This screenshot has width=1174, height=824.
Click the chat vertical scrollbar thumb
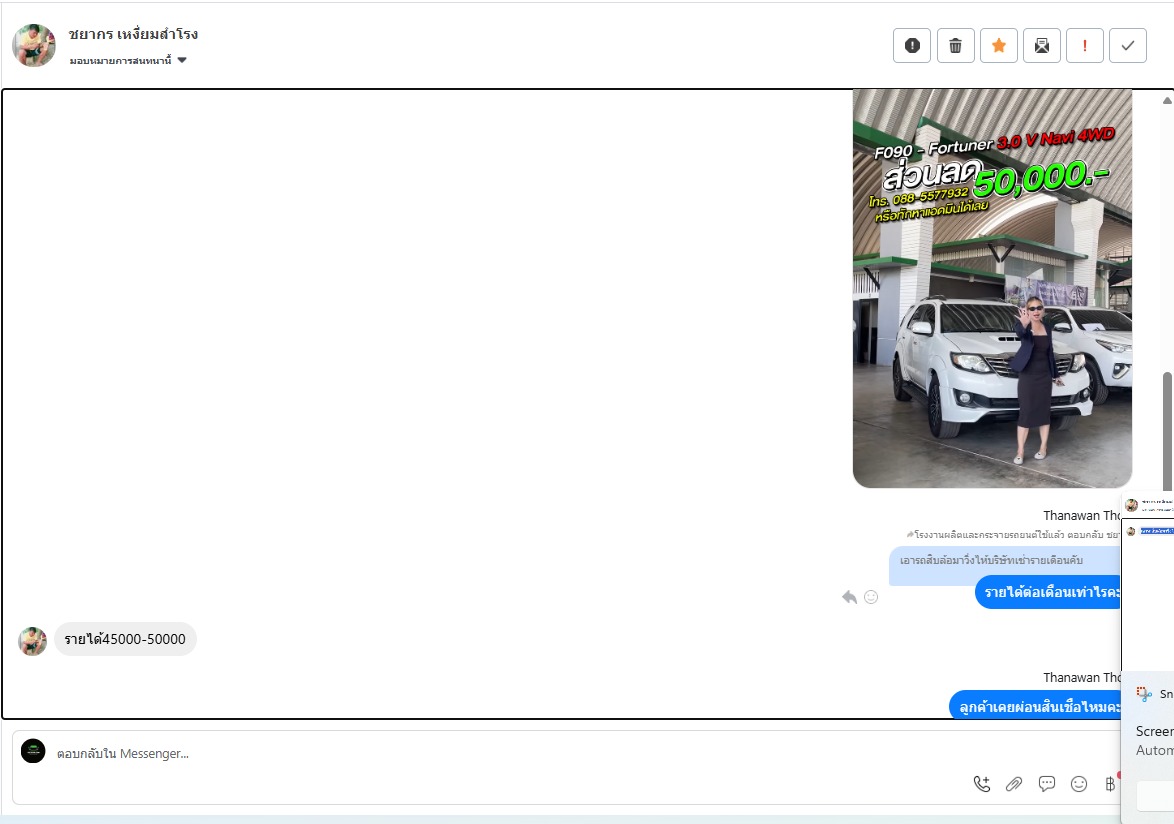pos(1167,431)
